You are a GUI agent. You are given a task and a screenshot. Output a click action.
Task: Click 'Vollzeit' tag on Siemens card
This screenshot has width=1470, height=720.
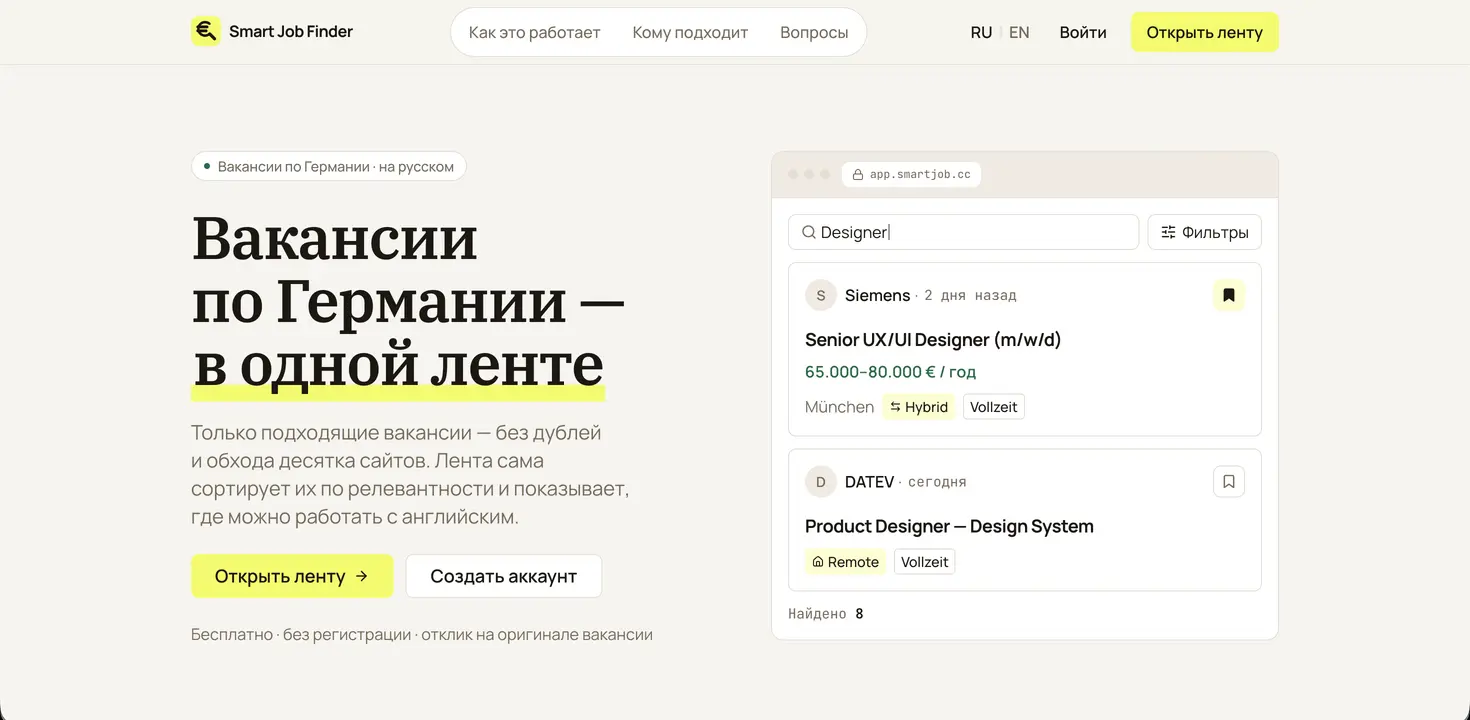[x=994, y=407]
